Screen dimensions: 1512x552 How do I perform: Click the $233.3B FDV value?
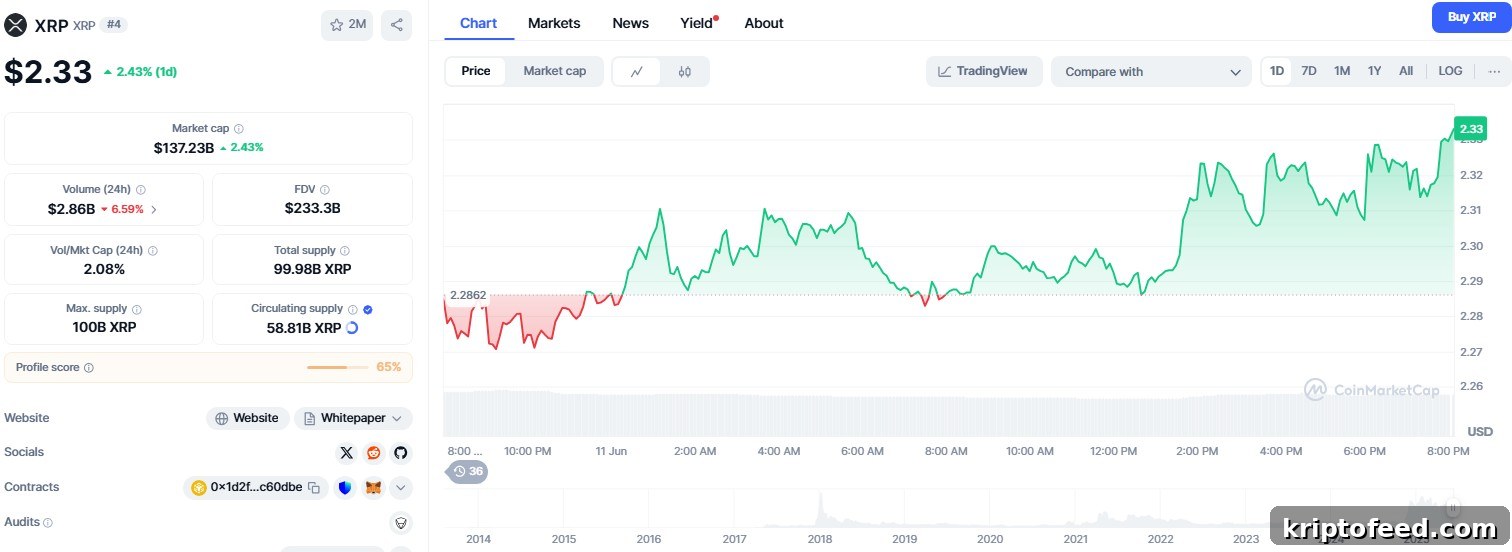pyautogui.click(x=312, y=208)
